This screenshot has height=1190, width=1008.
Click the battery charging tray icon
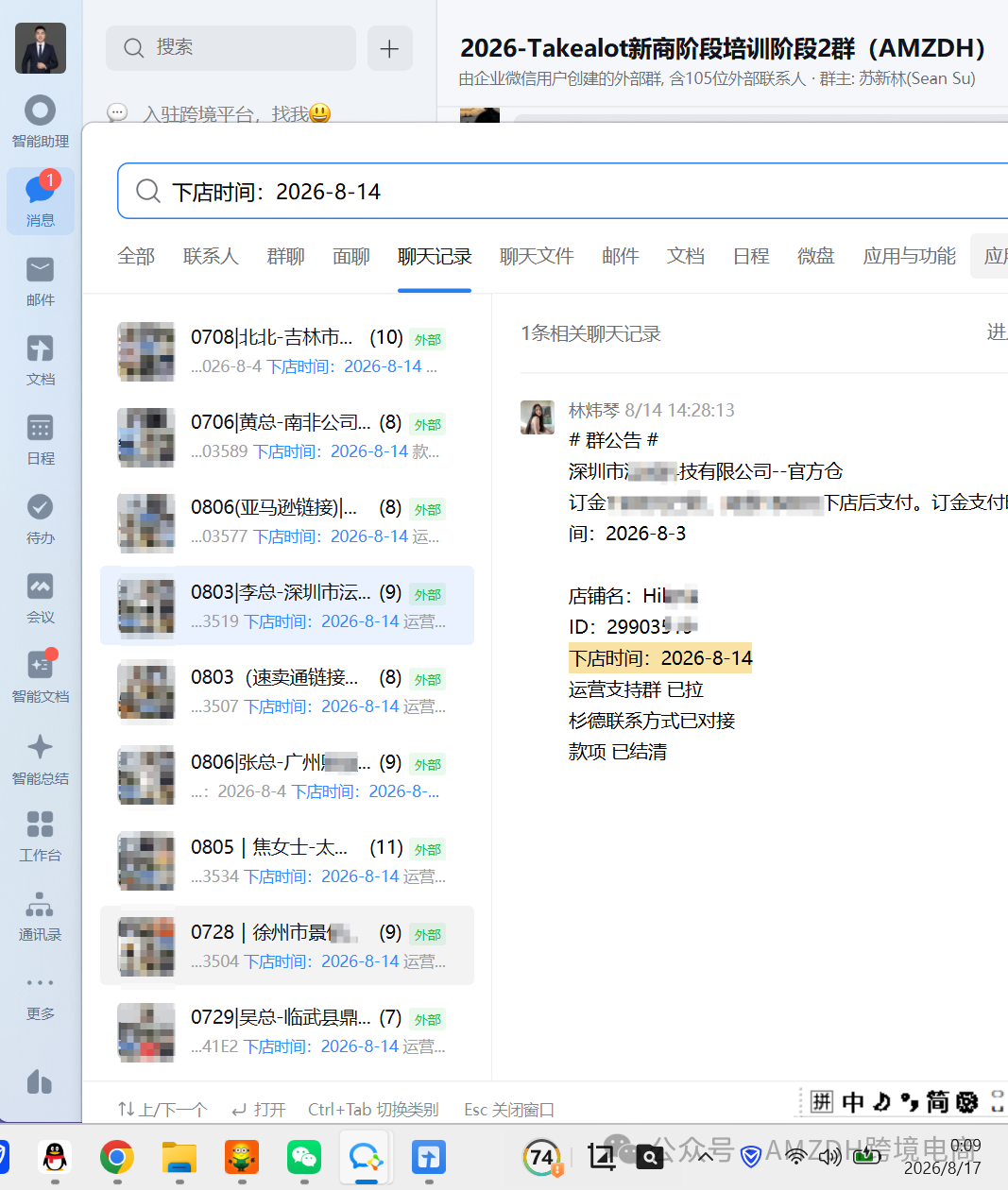coord(866,1156)
